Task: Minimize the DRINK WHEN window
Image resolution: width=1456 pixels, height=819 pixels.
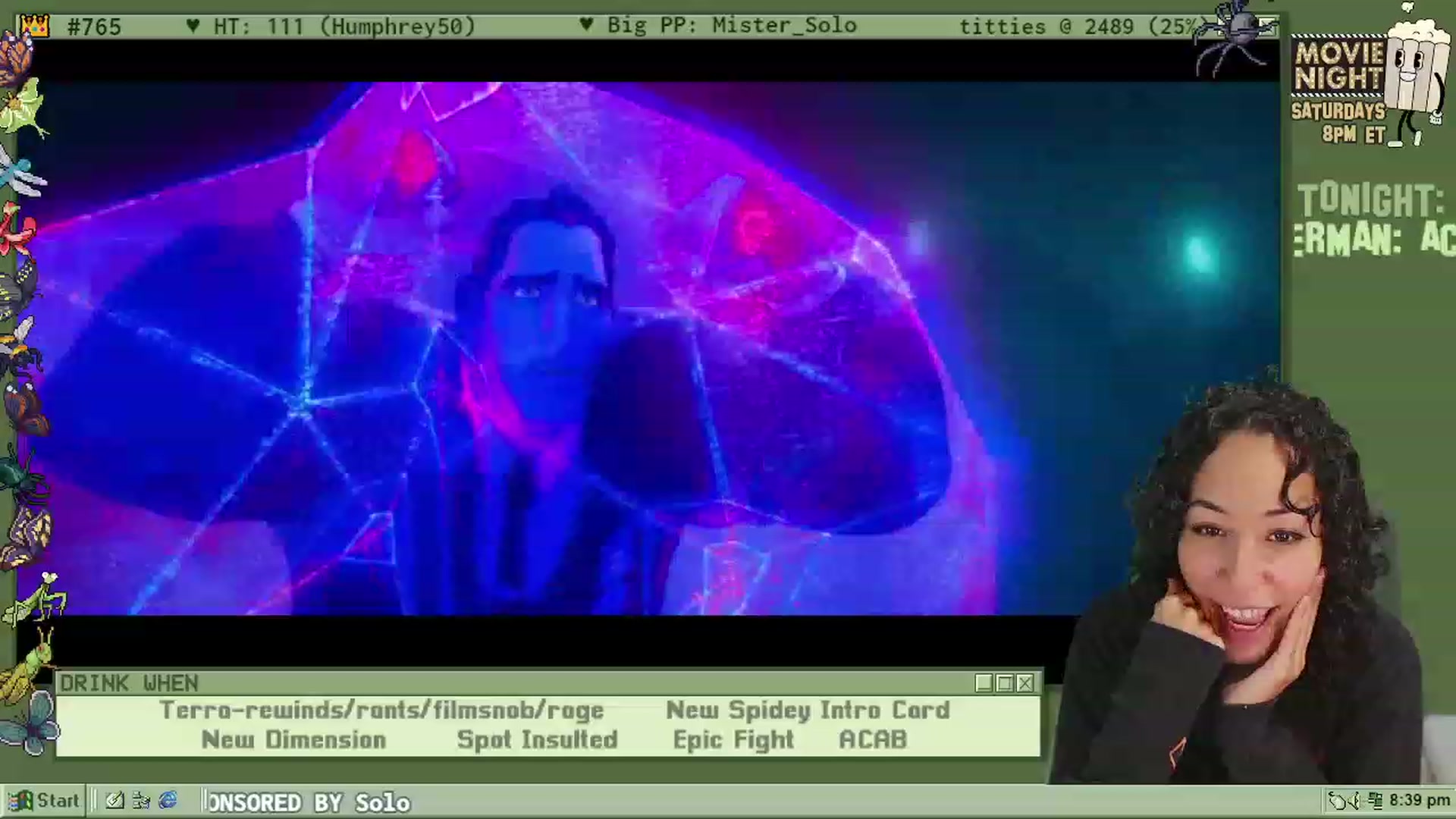Action: pos(984,683)
